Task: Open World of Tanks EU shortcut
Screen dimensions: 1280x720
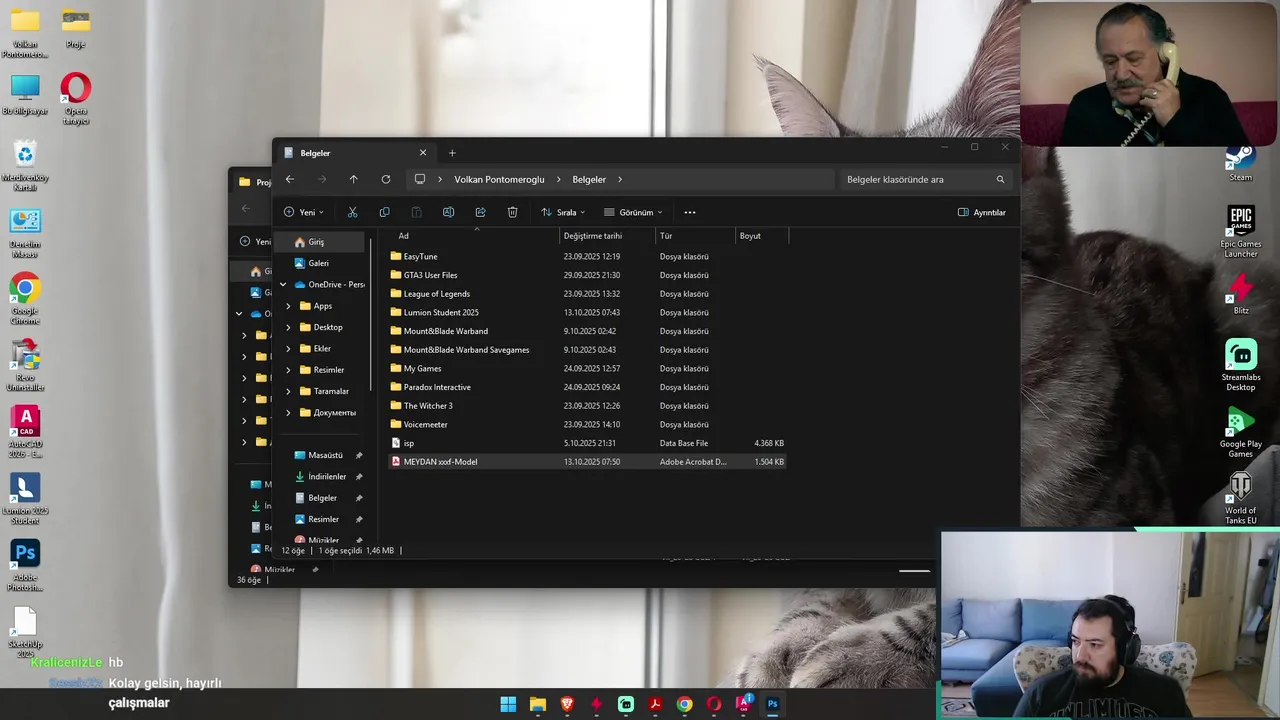Action: click(1241, 498)
